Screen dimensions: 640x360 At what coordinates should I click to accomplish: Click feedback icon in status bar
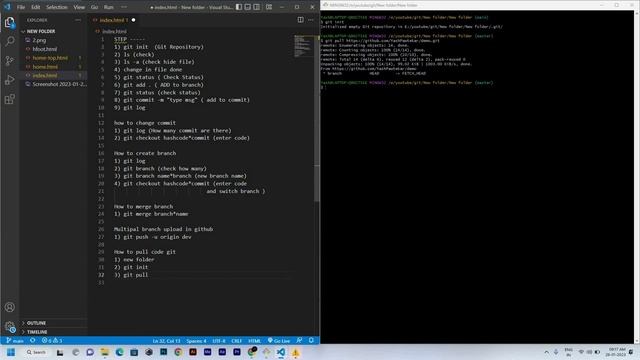click(x=300, y=340)
